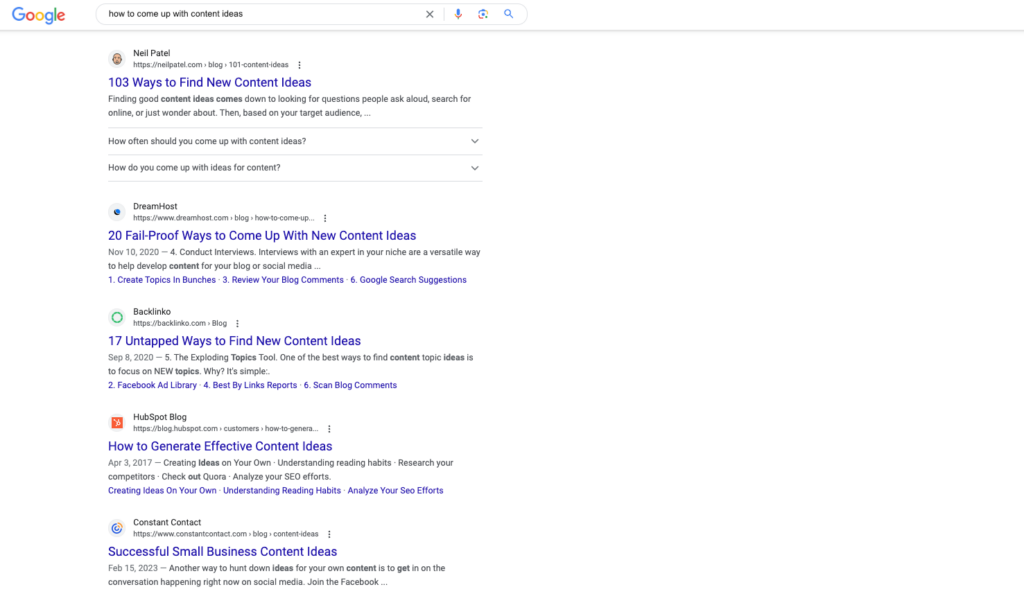Viewport: 1024px width, 596px height.
Task: Click the 'Backlinko' site name
Action: coord(152,312)
